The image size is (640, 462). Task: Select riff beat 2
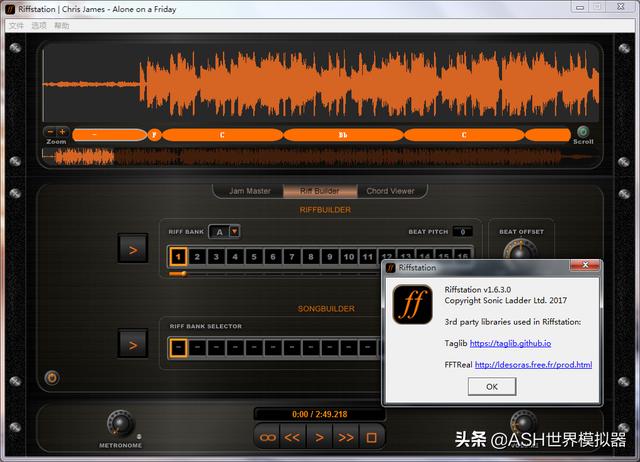(x=197, y=257)
